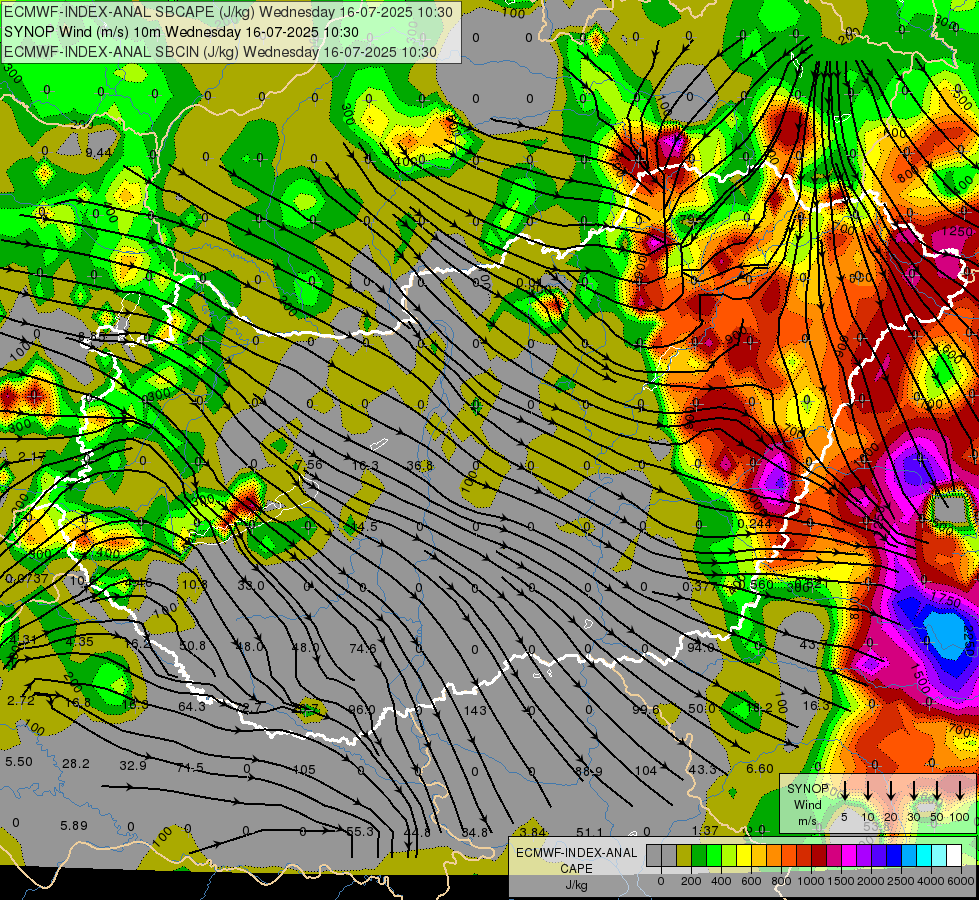979x900 pixels.
Task: Pick the yellow swatch in CAPE colorbar
Action: pyautogui.click(x=744, y=856)
